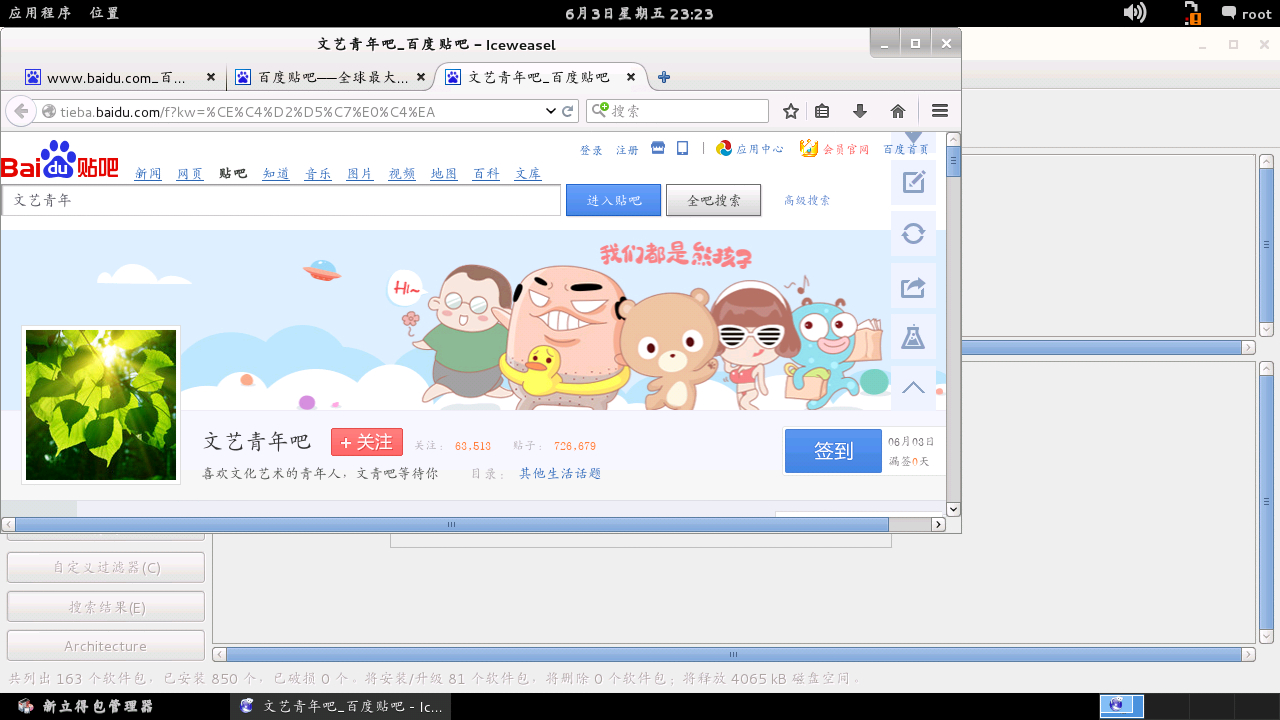Click the 文艺青年吧 Iceweasel taskbar item

click(x=341, y=706)
